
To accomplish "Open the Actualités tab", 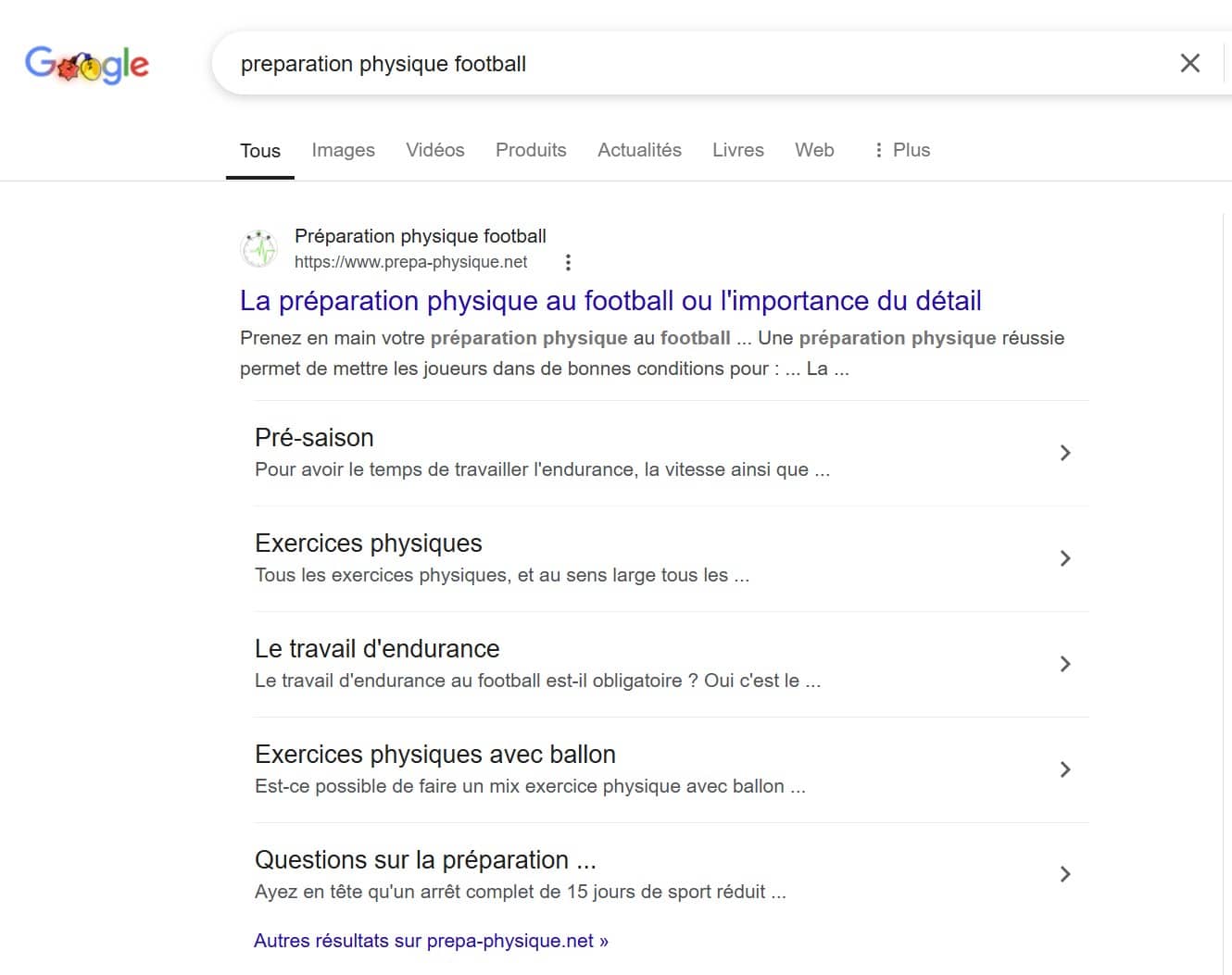I will (639, 150).
